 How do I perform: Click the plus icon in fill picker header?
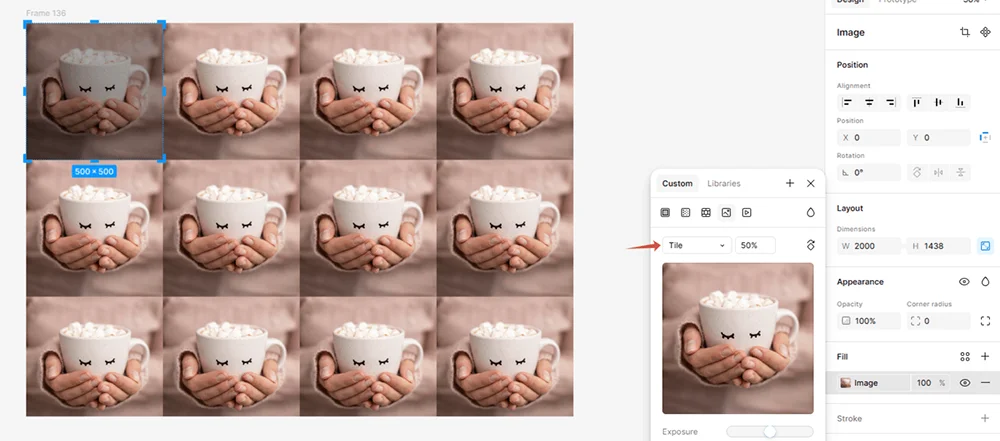(790, 183)
